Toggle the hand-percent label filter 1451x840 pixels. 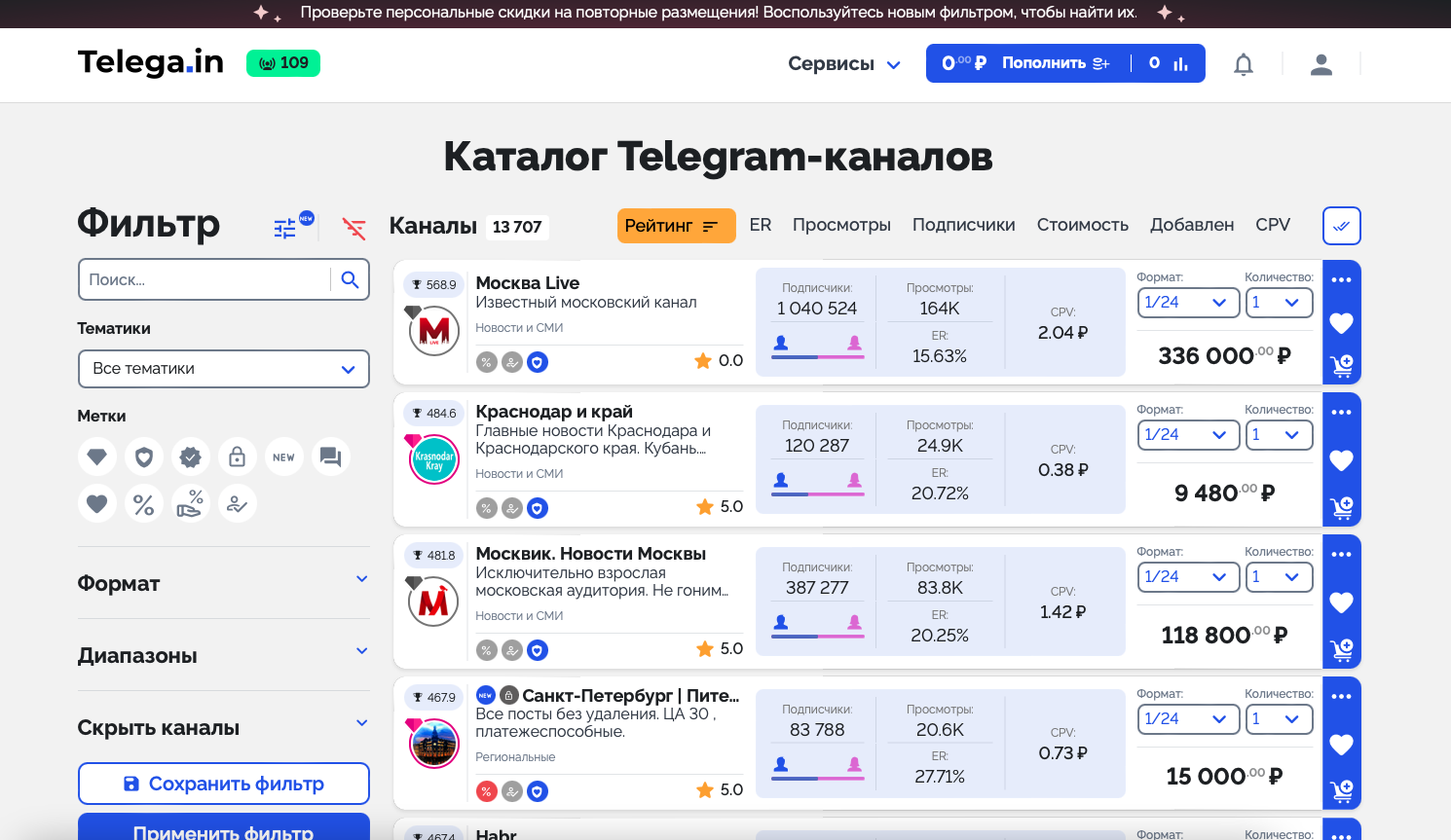coord(191,503)
